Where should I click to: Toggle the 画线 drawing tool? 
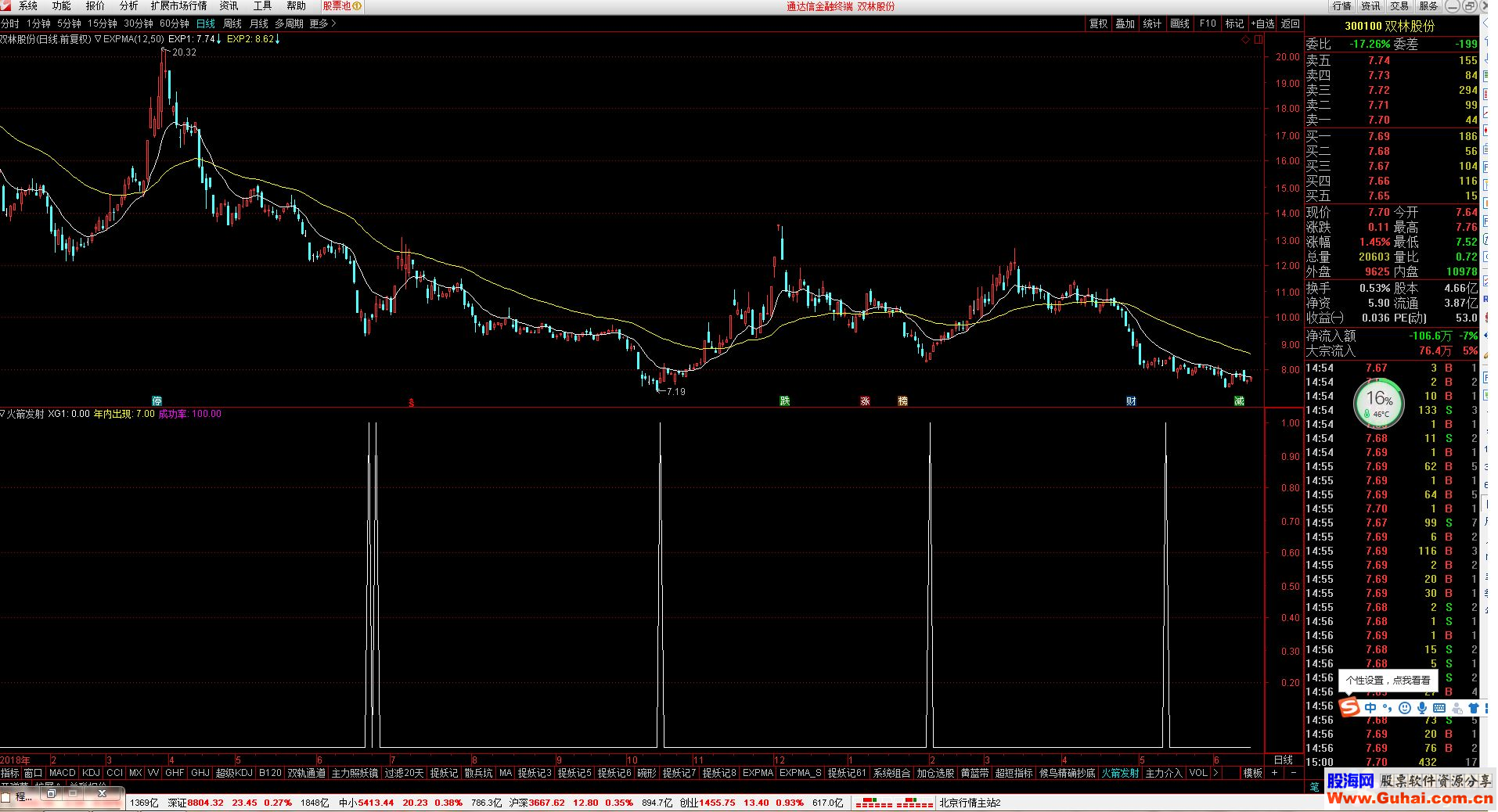click(1179, 23)
